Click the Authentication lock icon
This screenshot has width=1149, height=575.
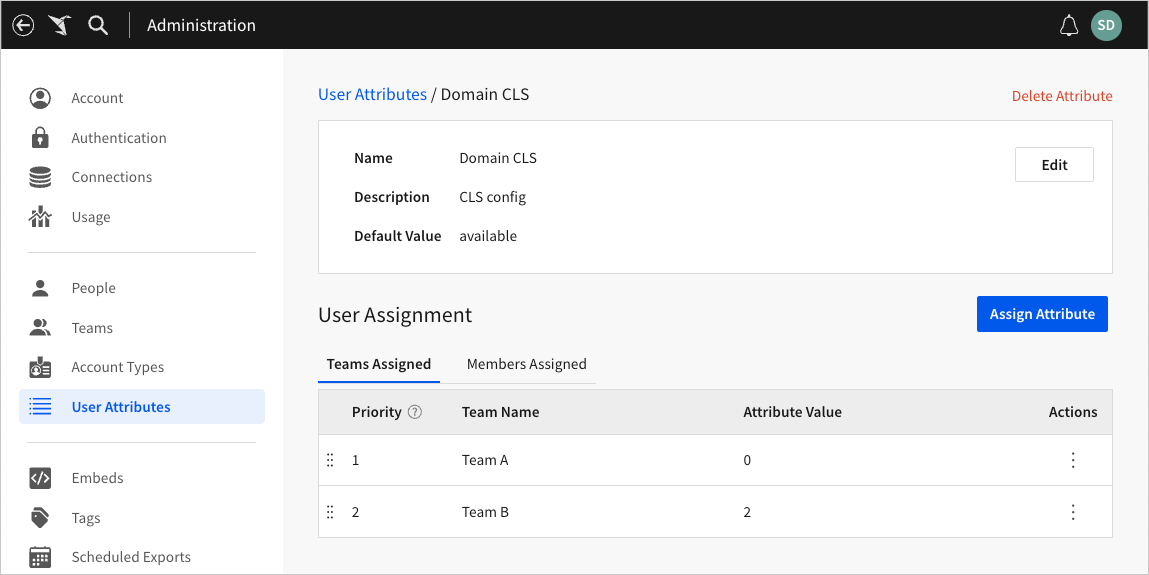click(40, 138)
